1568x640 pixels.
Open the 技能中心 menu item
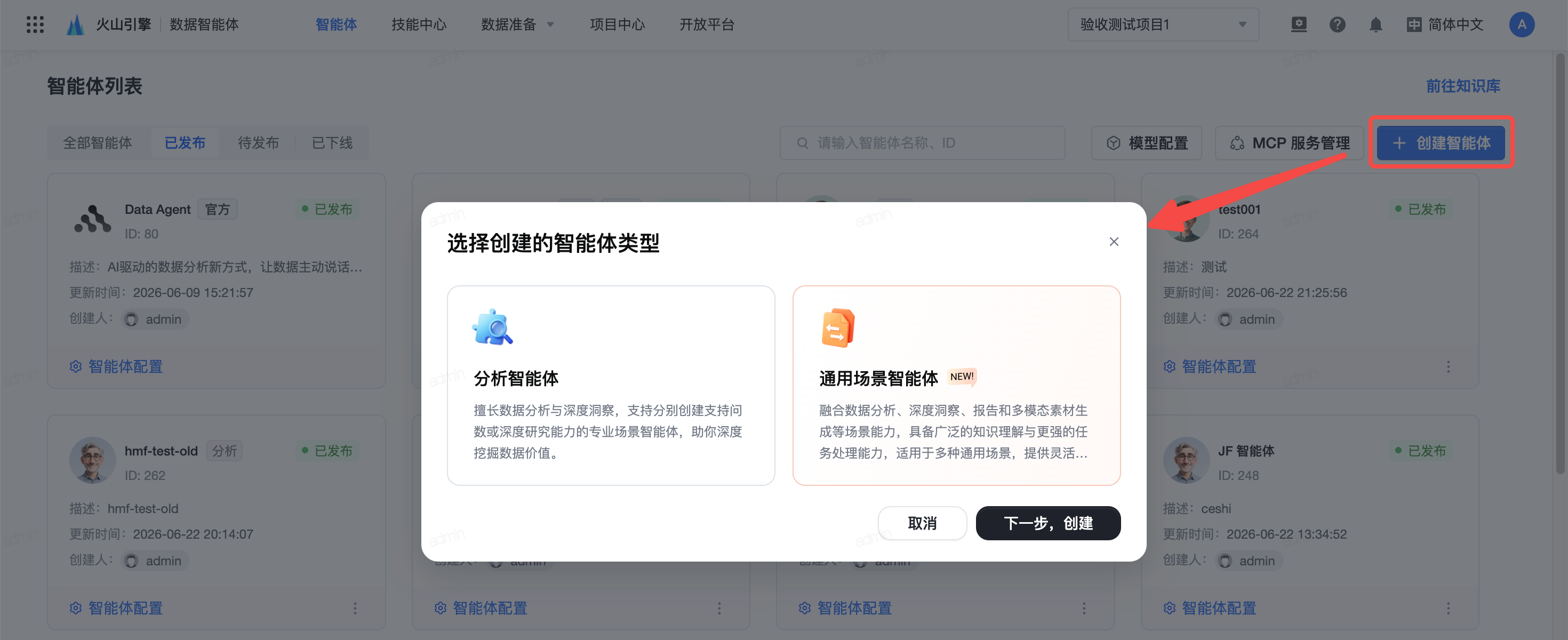(419, 25)
